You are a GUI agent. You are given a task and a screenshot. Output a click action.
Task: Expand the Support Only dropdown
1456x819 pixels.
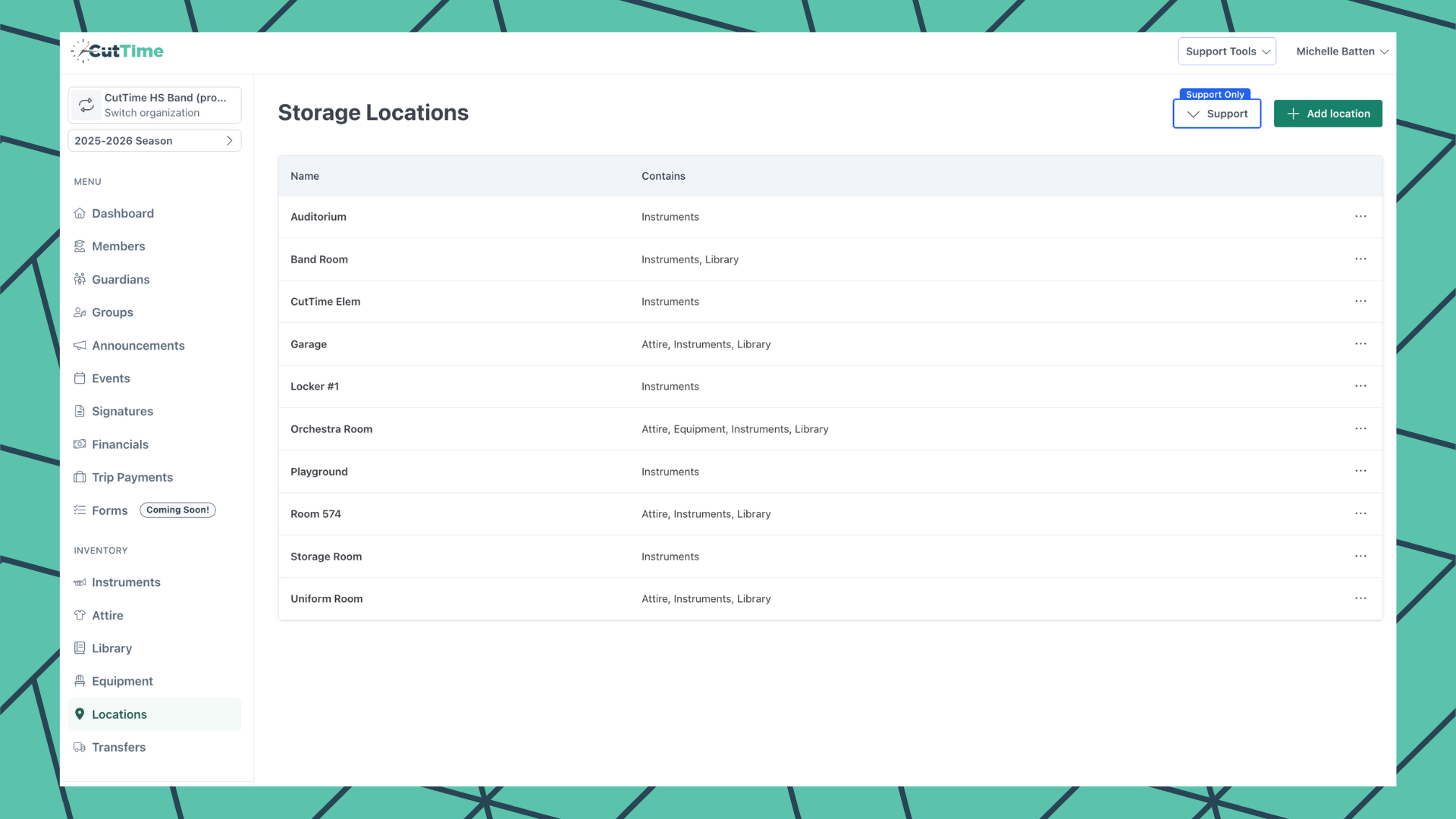coord(1216,113)
